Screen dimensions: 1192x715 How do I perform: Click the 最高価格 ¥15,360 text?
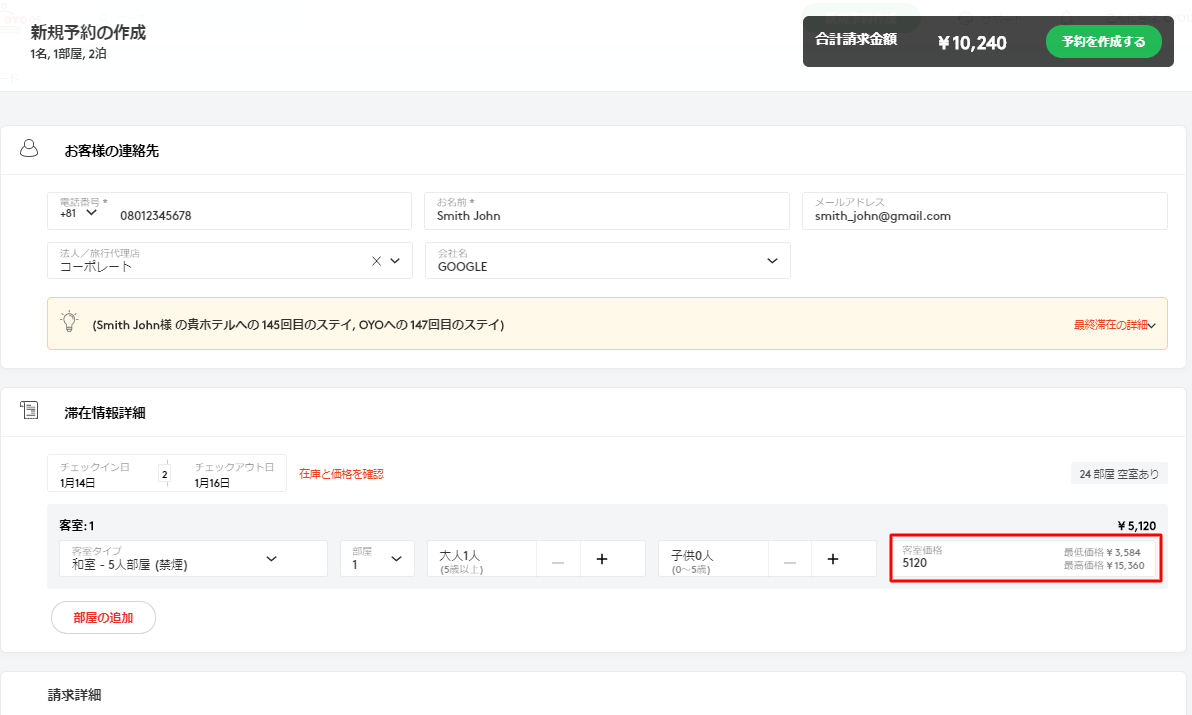pyautogui.click(x=1104, y=565)
